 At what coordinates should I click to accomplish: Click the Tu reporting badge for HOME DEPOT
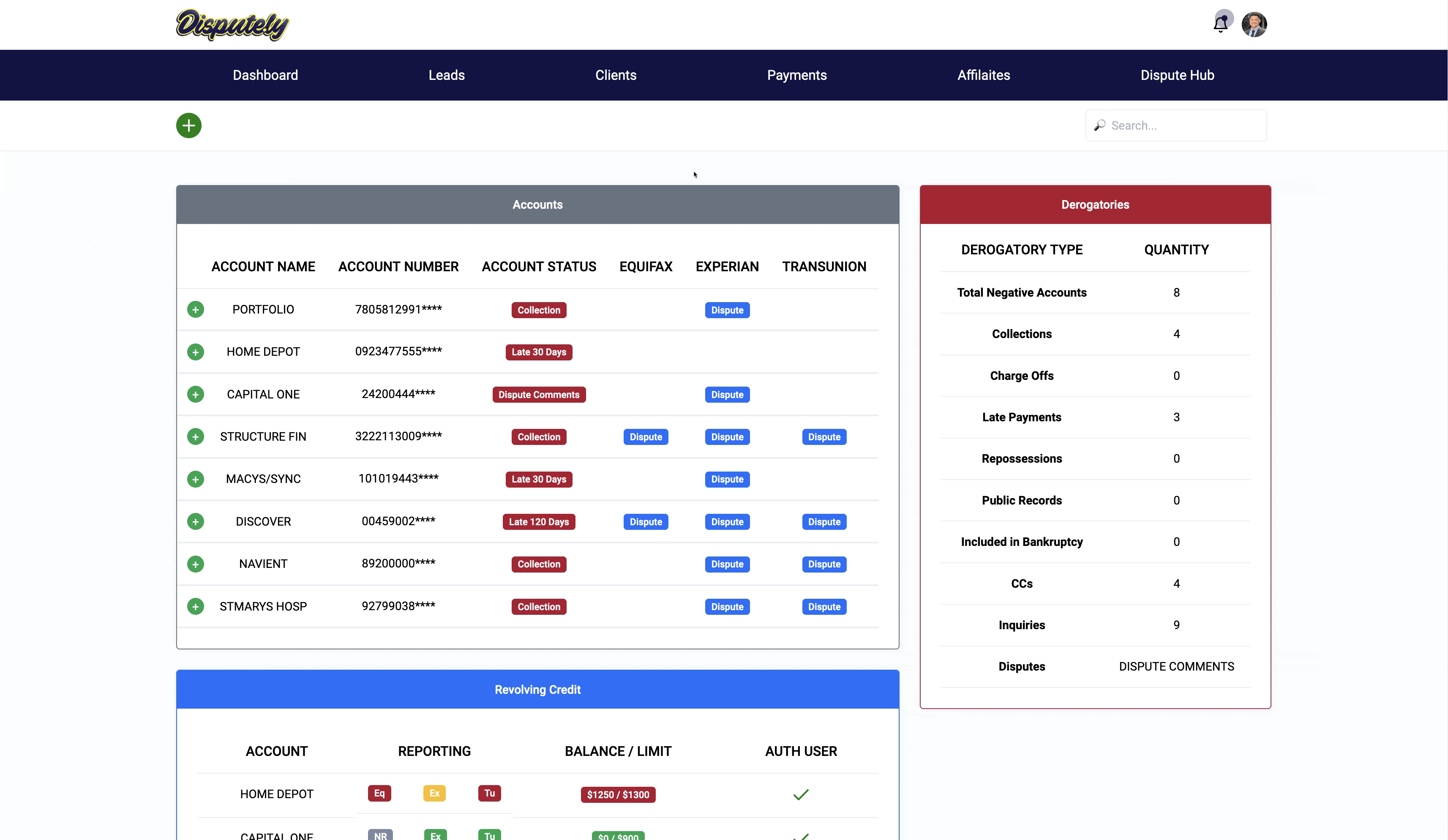pos(489,794)
